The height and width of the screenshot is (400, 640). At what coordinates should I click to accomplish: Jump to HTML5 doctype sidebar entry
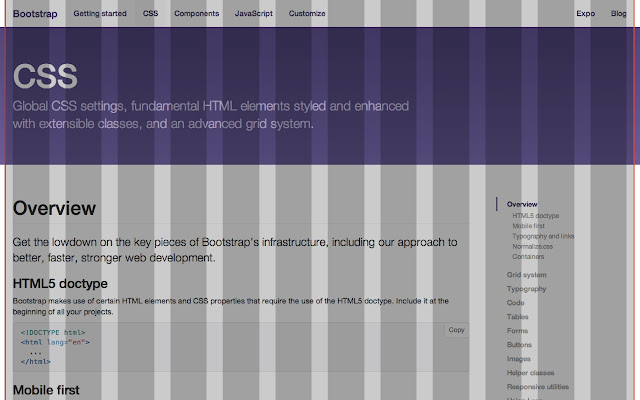(x=536, y=216)
